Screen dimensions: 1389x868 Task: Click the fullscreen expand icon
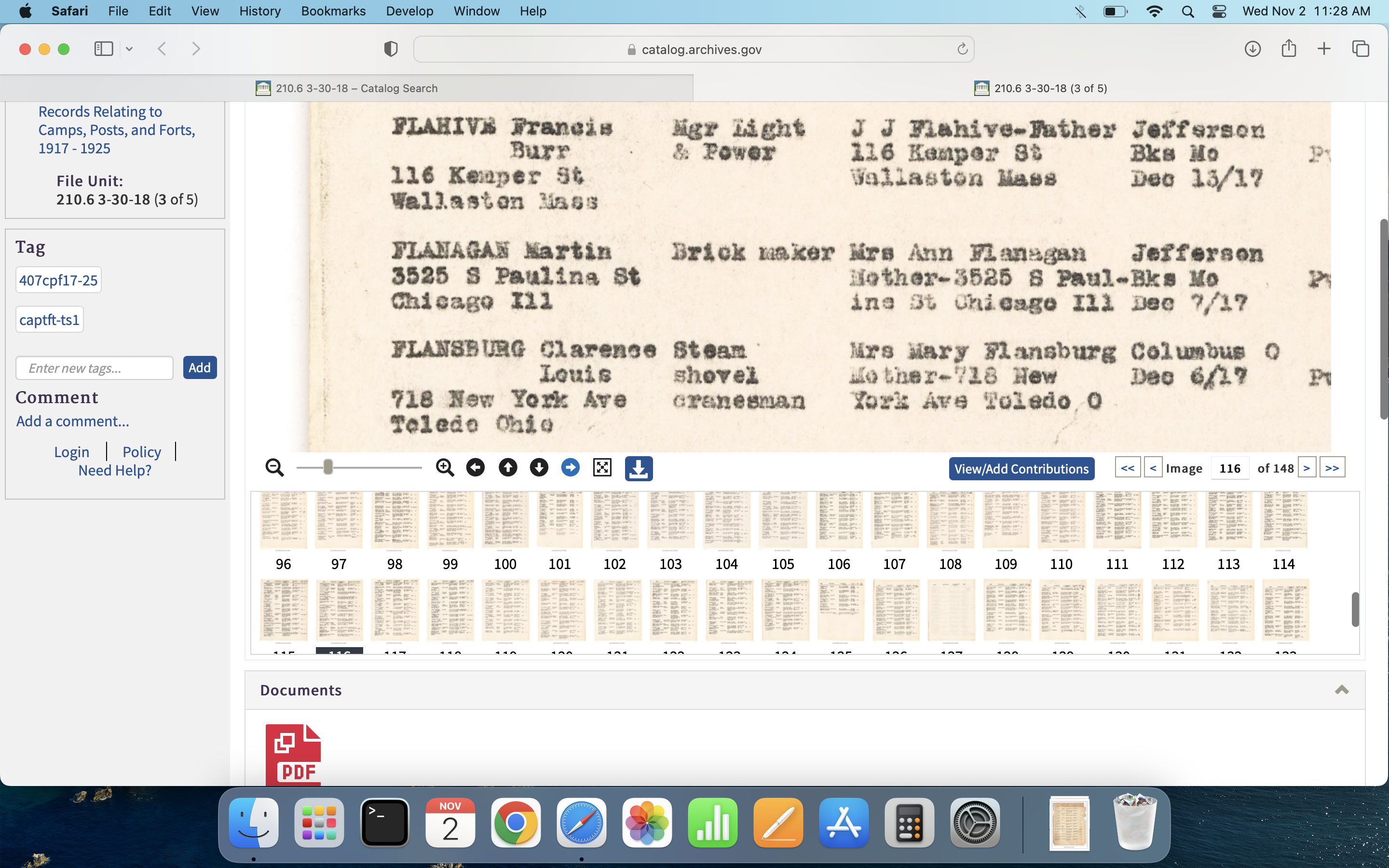click(602, 468)
